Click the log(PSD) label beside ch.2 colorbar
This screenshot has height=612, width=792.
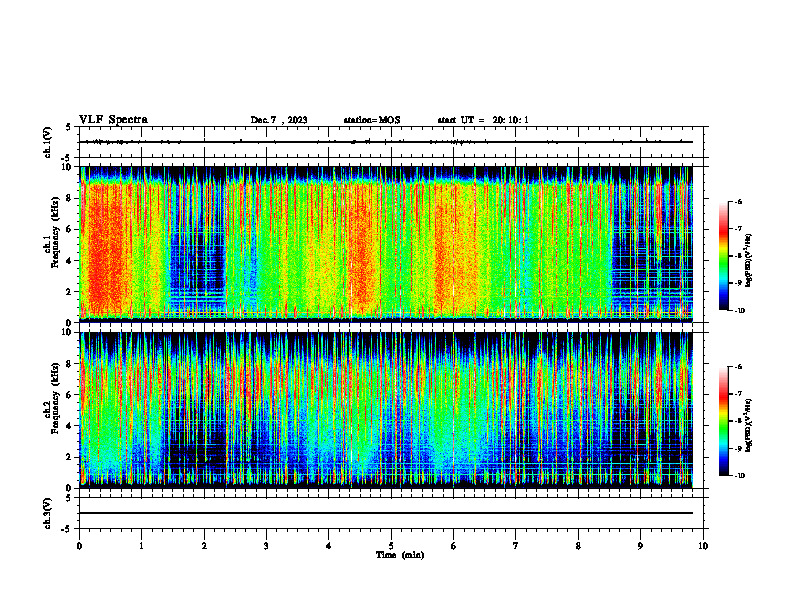click(x=749, y=425)
